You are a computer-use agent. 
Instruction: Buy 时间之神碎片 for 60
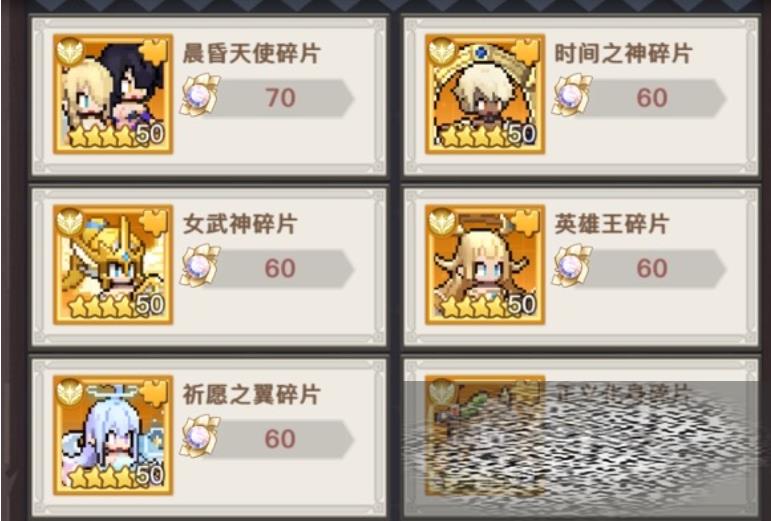(652, 97)
